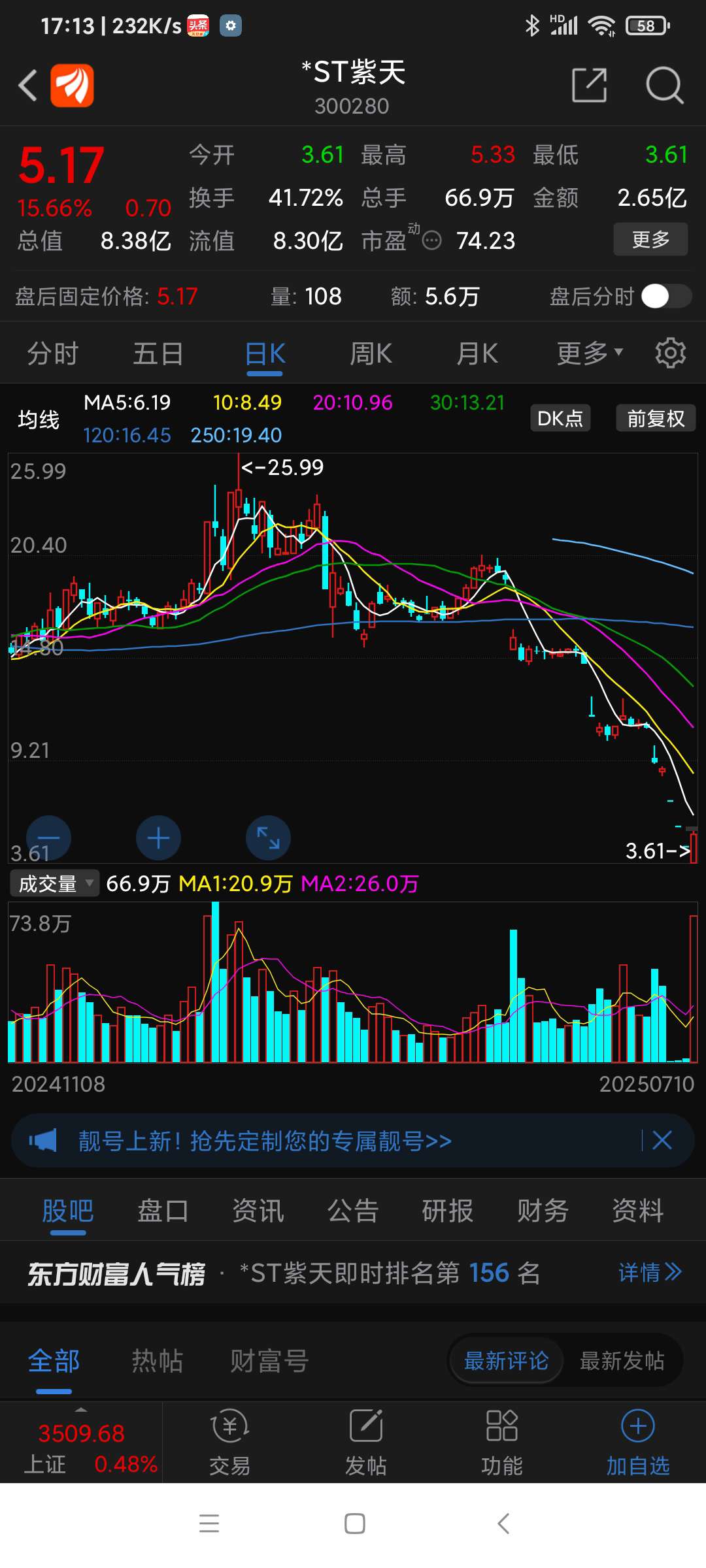
Task: Zoom out the K-line chart
Action: click(48, 838)
